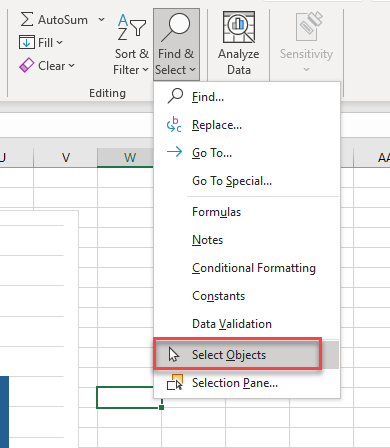The width and height of the screenshot is (390, 448).
Task: Select column W header
Action: 125,157
